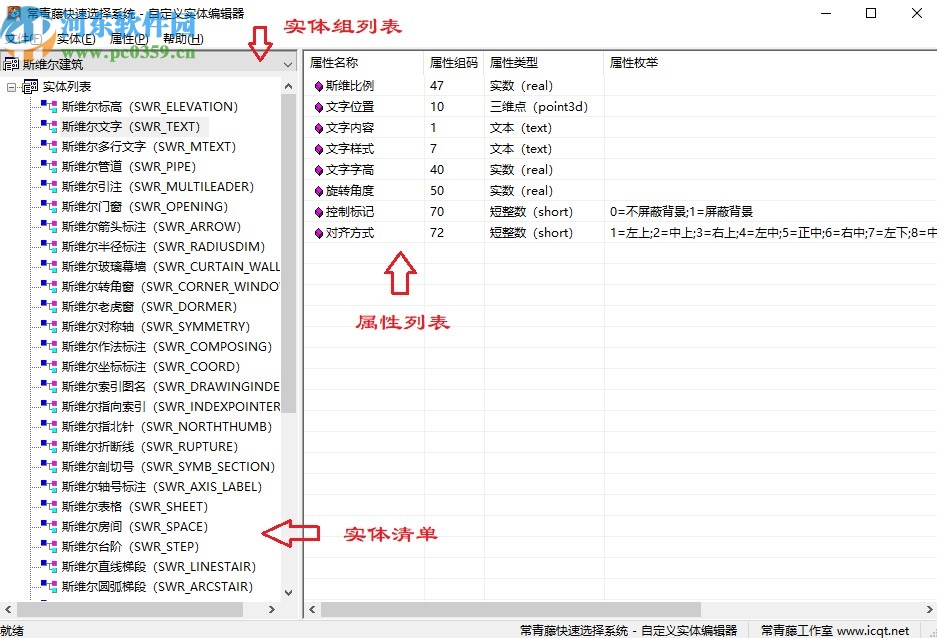The height and width of the screenshot is (638, 937).
Task: Click the 斯维尔箭头标注 (SWR_ARROW) entity icon
Action: [x=48, y=226]
